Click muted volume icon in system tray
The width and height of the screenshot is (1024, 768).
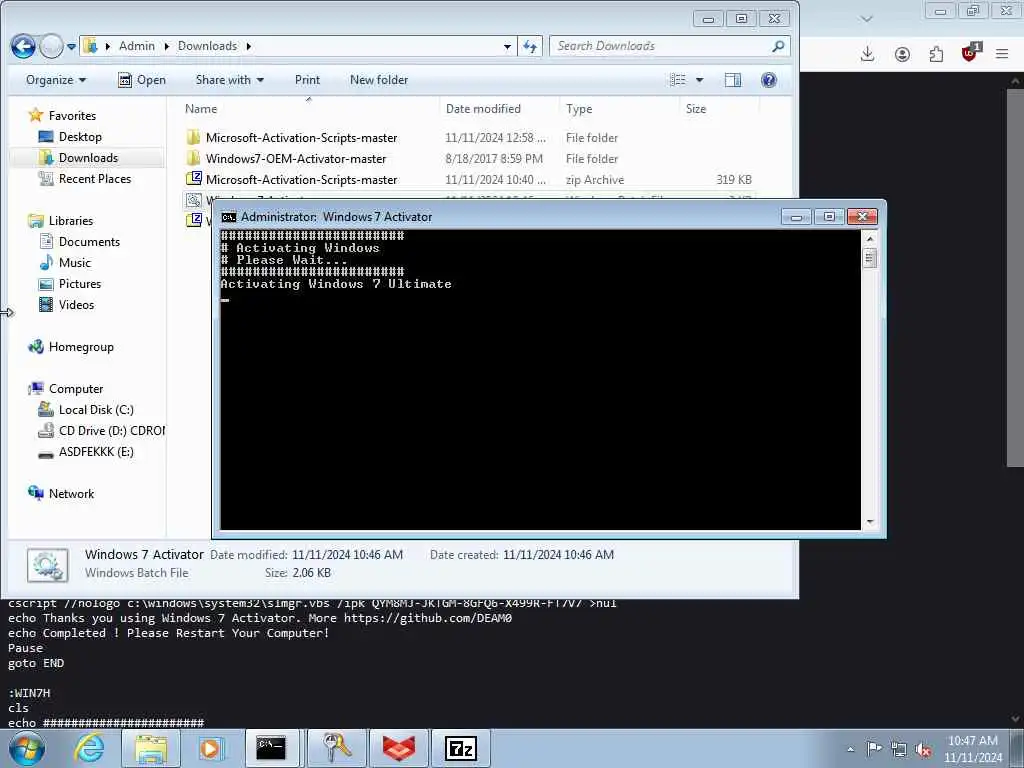click(x=923, y=750)
